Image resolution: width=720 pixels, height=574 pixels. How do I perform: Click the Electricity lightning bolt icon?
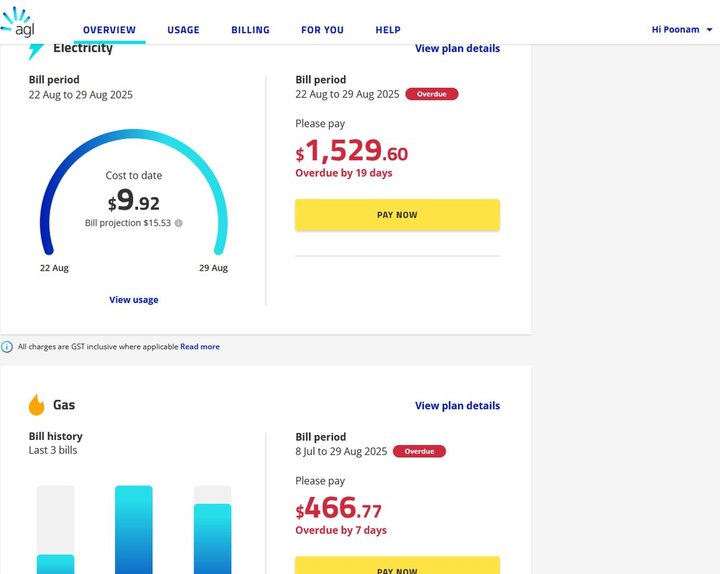(35, 51)
